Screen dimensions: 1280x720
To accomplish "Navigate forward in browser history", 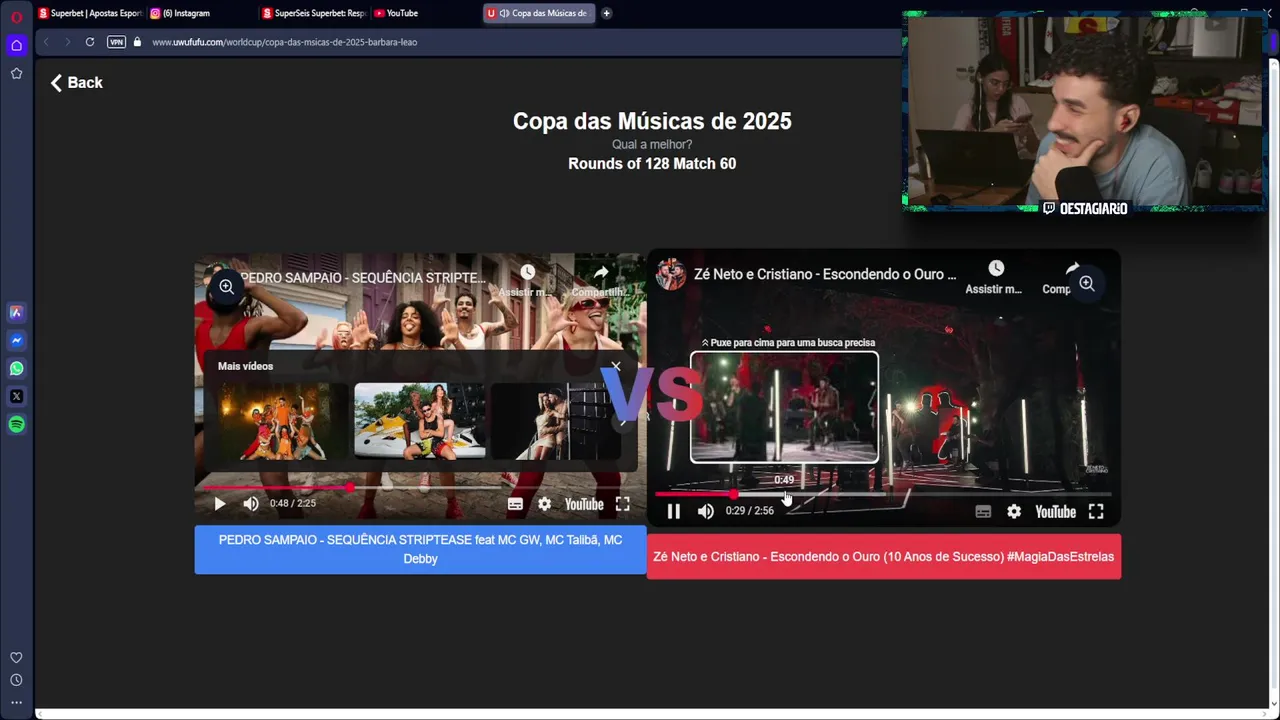I will tap(67, 42).
